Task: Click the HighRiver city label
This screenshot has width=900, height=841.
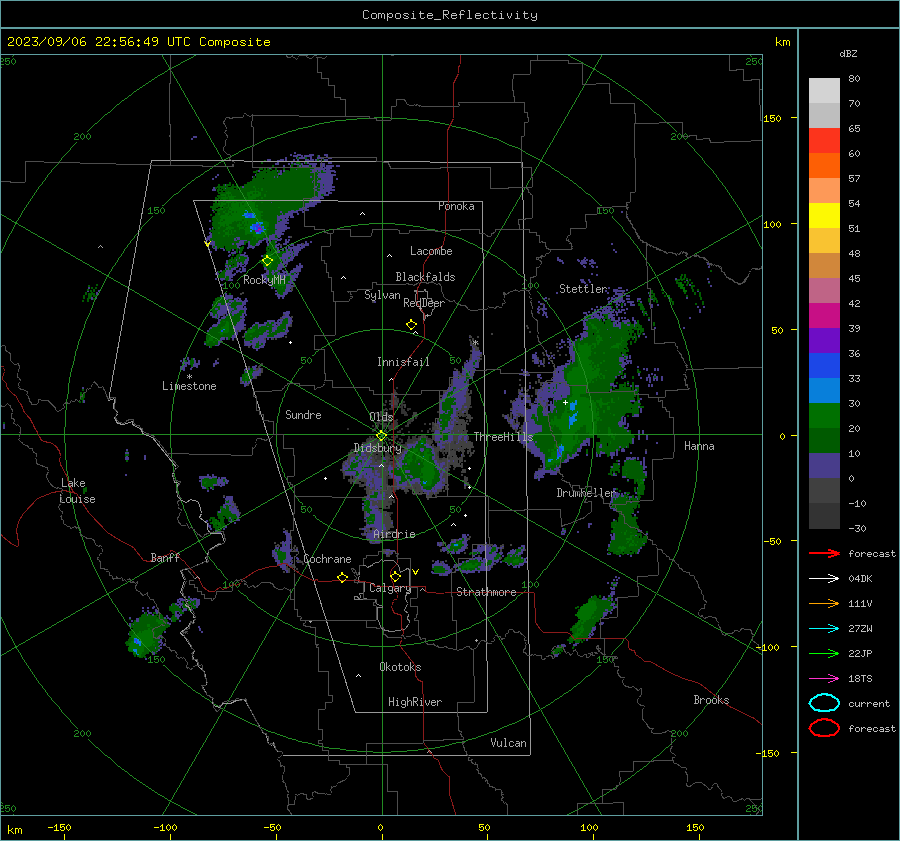Action: tap(415, 703)
